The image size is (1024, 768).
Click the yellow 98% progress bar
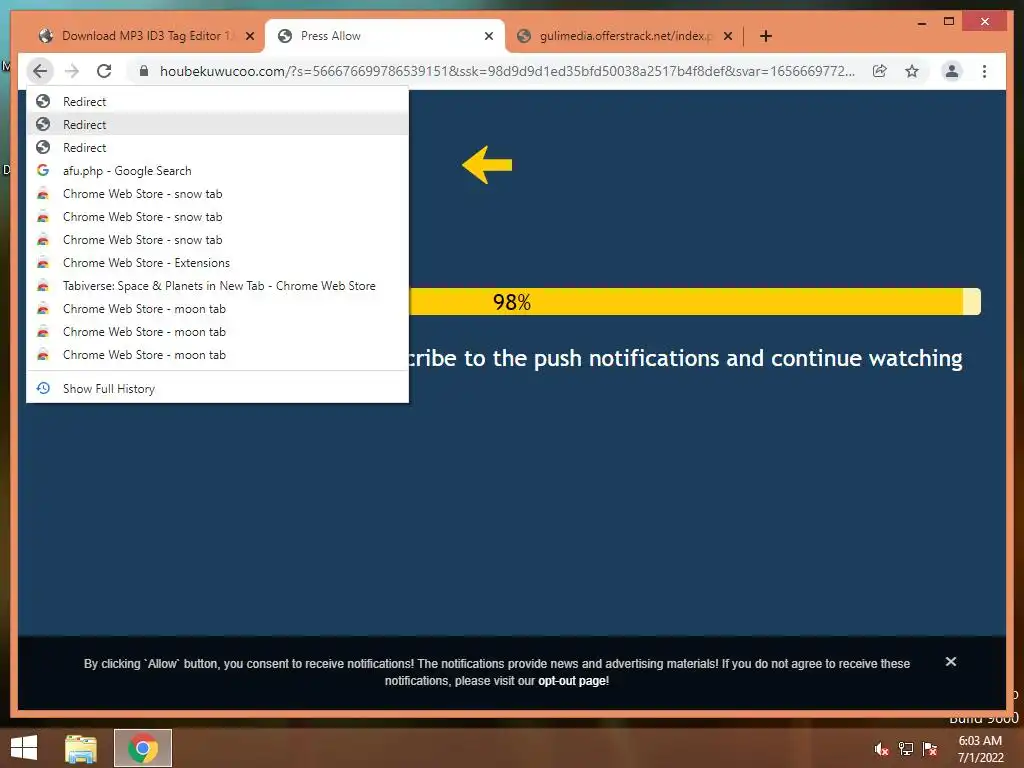coord(695,302)
